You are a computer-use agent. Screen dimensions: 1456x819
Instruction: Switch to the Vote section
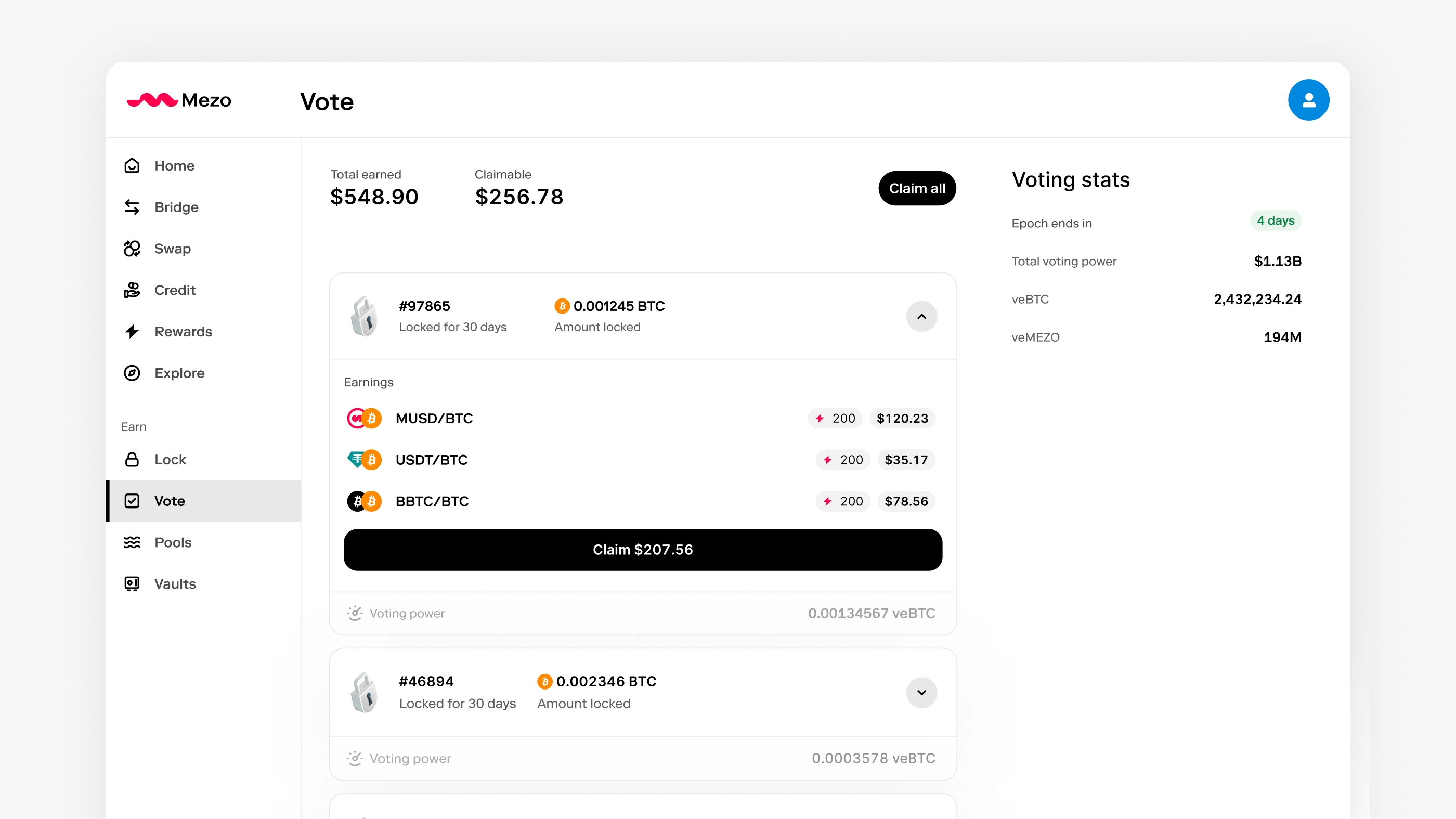click(169, 501)
